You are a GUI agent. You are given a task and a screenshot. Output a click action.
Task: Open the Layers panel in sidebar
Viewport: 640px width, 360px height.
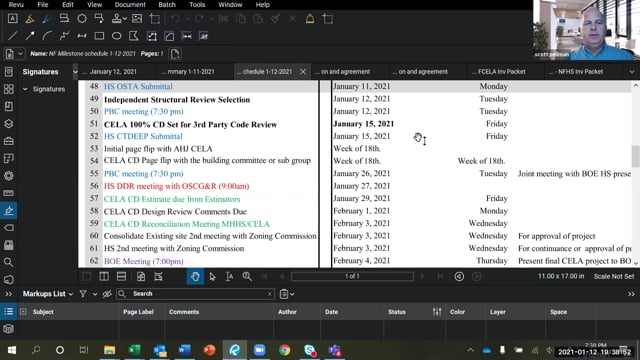tap(9, 124)
